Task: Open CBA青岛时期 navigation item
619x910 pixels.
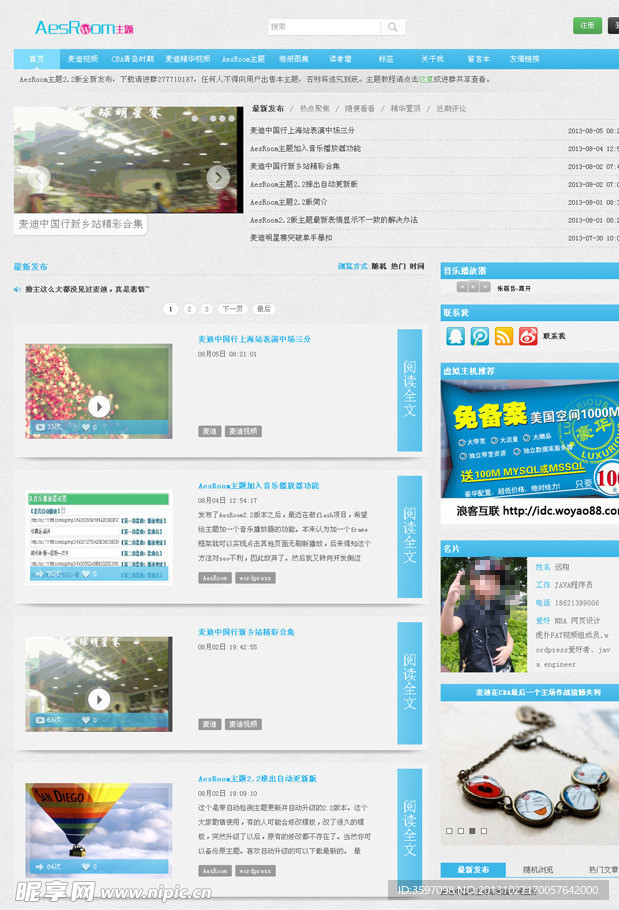Action: 132,59
